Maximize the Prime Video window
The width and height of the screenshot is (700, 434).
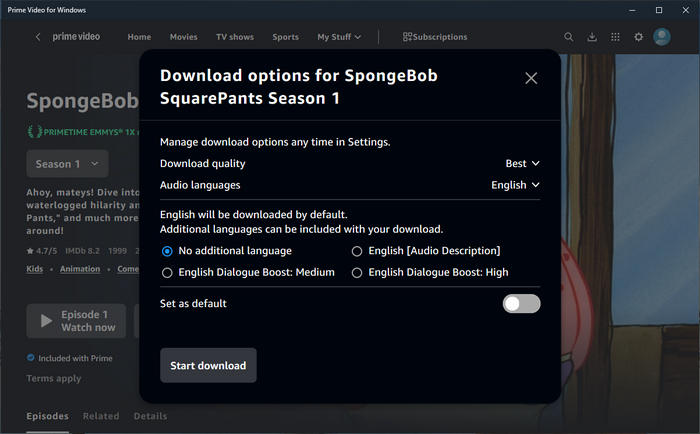659,10
